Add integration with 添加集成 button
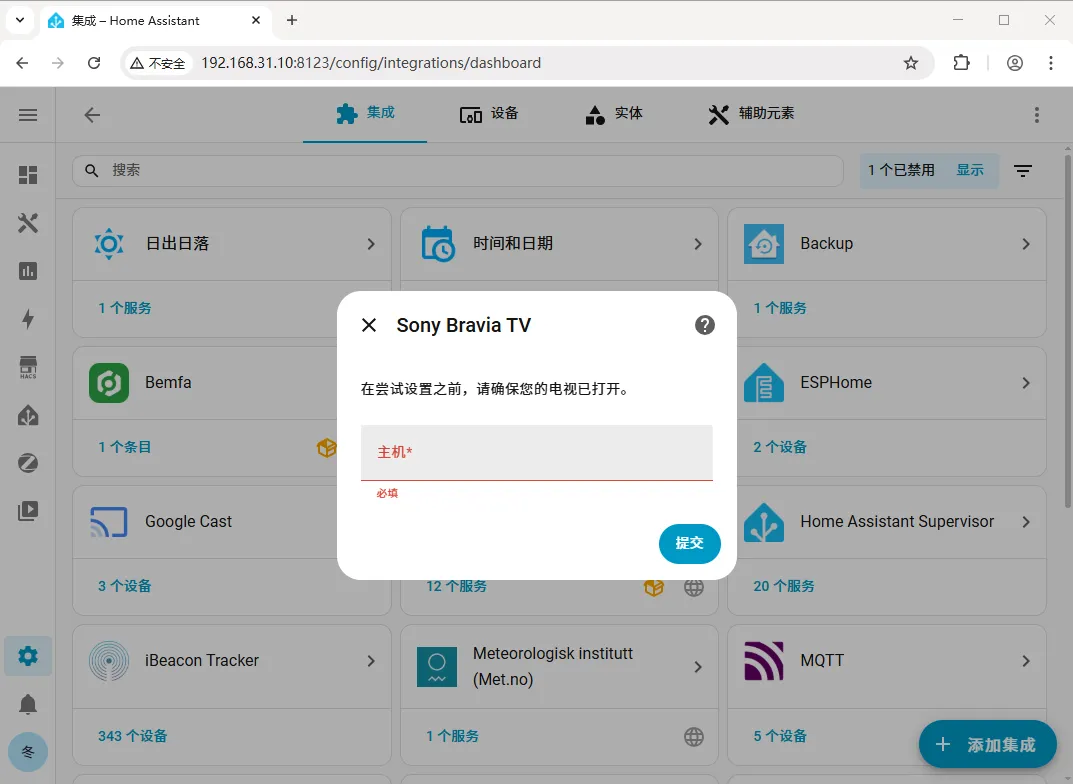Screen dimensions: 1073x784 [x=987, y=744]
